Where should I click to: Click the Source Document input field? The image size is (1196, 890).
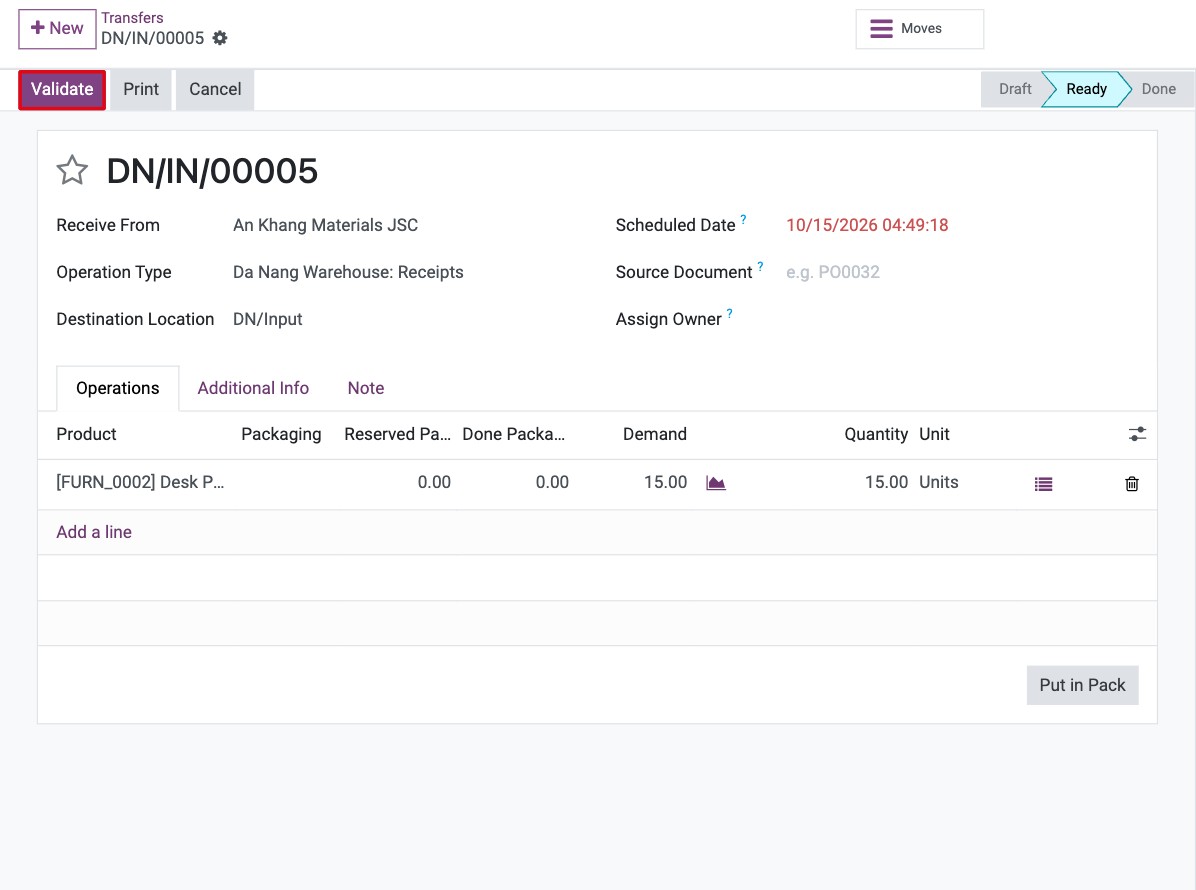pyautogui.click(x=961, y=272)
